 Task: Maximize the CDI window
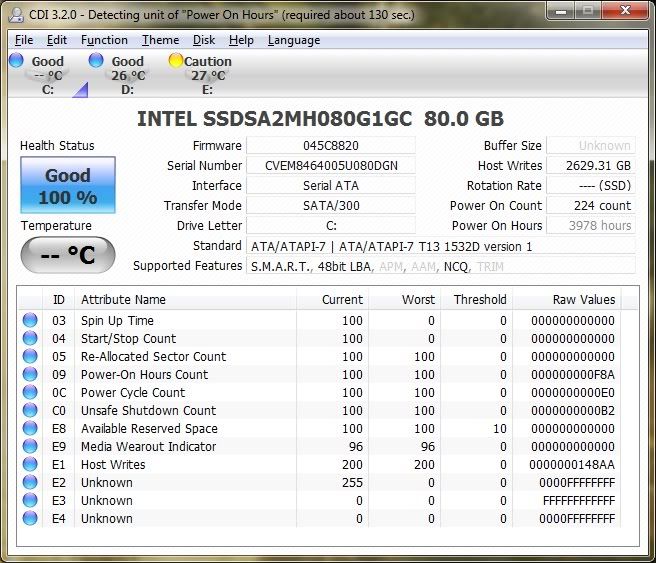(588, 11)
